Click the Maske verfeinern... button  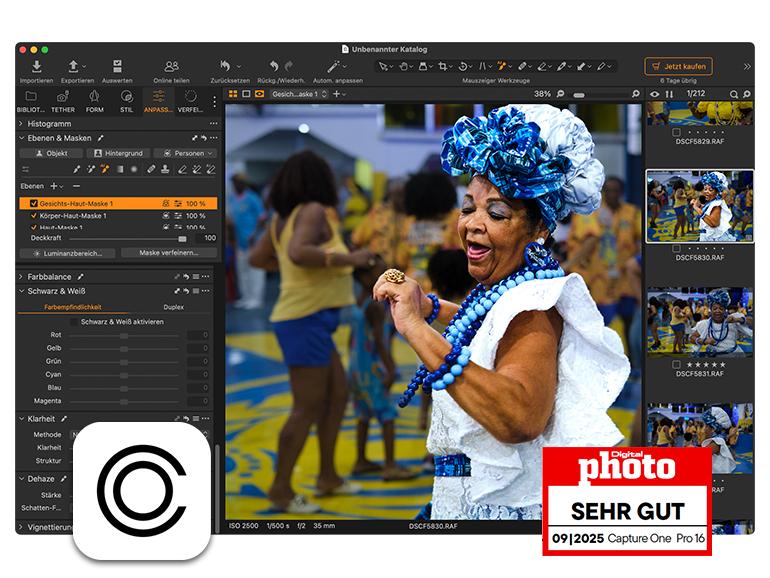coord(169,253)
